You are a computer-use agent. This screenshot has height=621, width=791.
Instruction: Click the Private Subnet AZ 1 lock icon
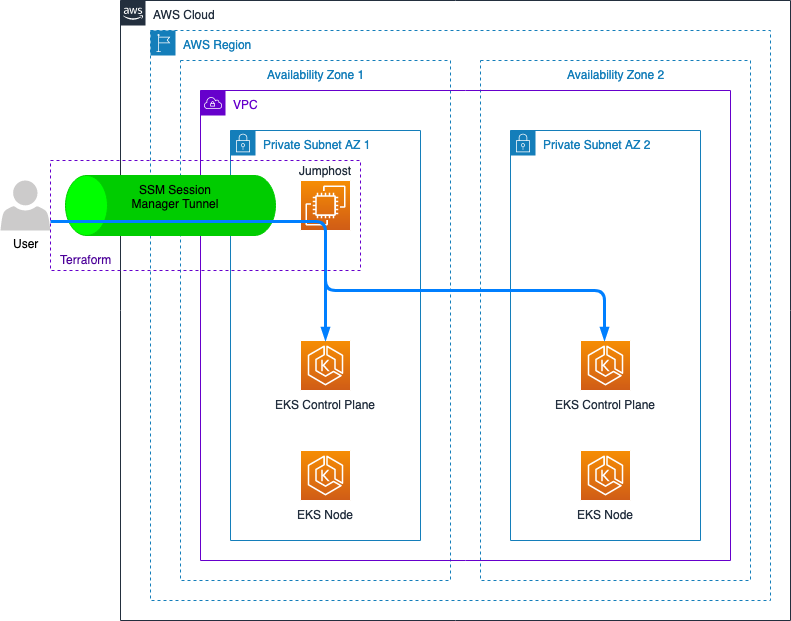click(243, 143)
